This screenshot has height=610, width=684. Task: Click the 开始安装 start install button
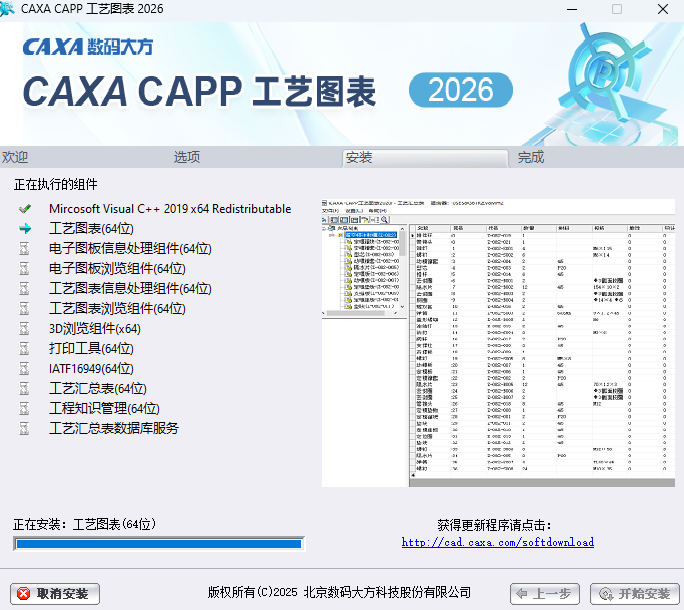(x=635, y=593)
